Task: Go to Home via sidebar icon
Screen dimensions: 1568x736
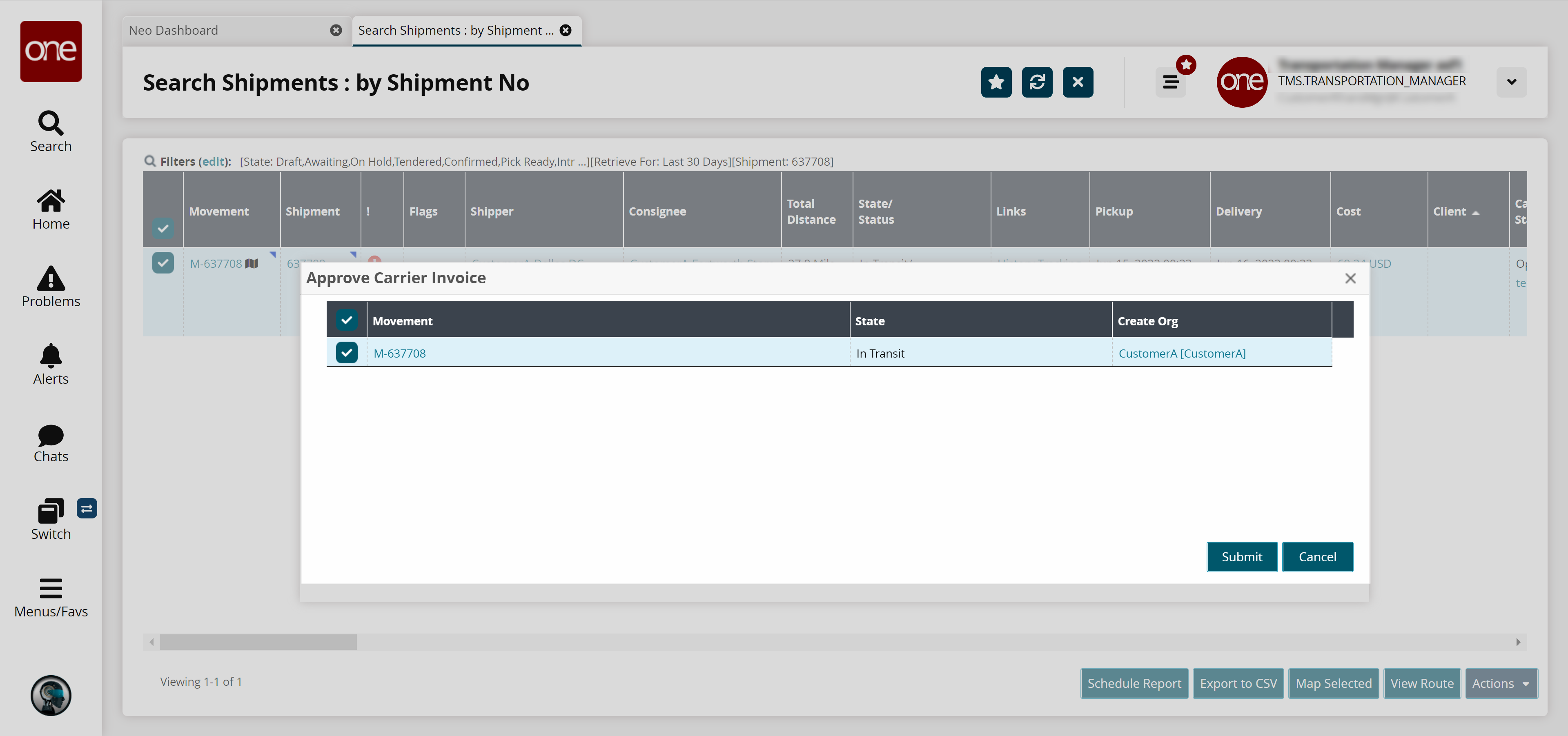Action: click(51, 201)
